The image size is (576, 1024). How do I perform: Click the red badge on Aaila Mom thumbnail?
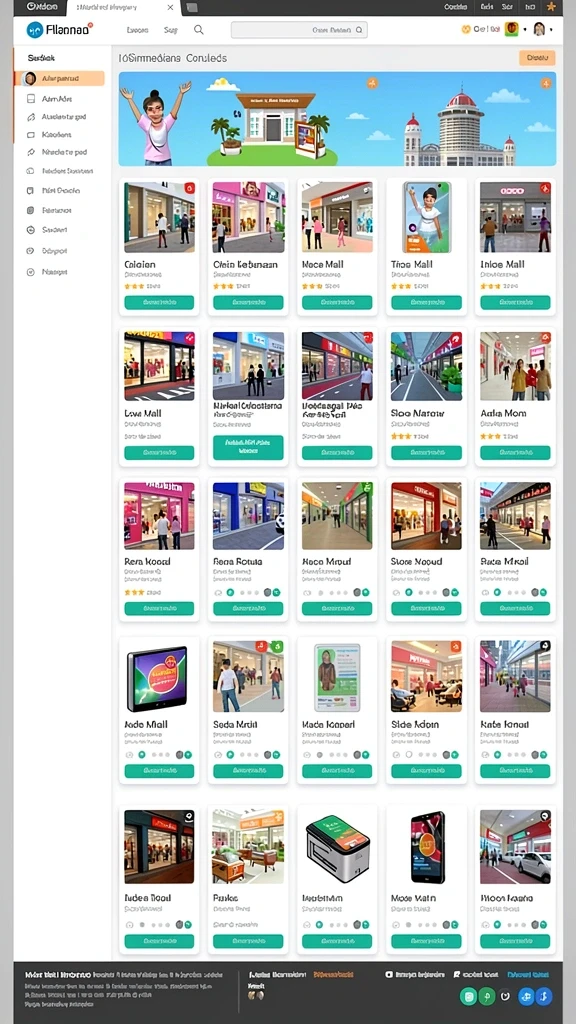545,338
